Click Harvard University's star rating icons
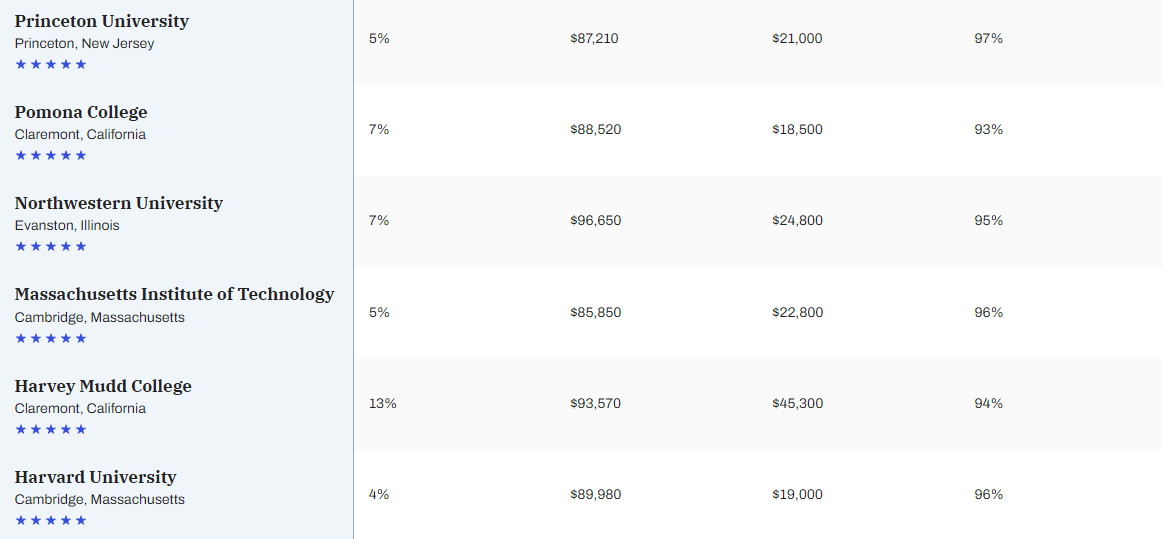This screenshot has width=1163, height=539. coord(51,521)
